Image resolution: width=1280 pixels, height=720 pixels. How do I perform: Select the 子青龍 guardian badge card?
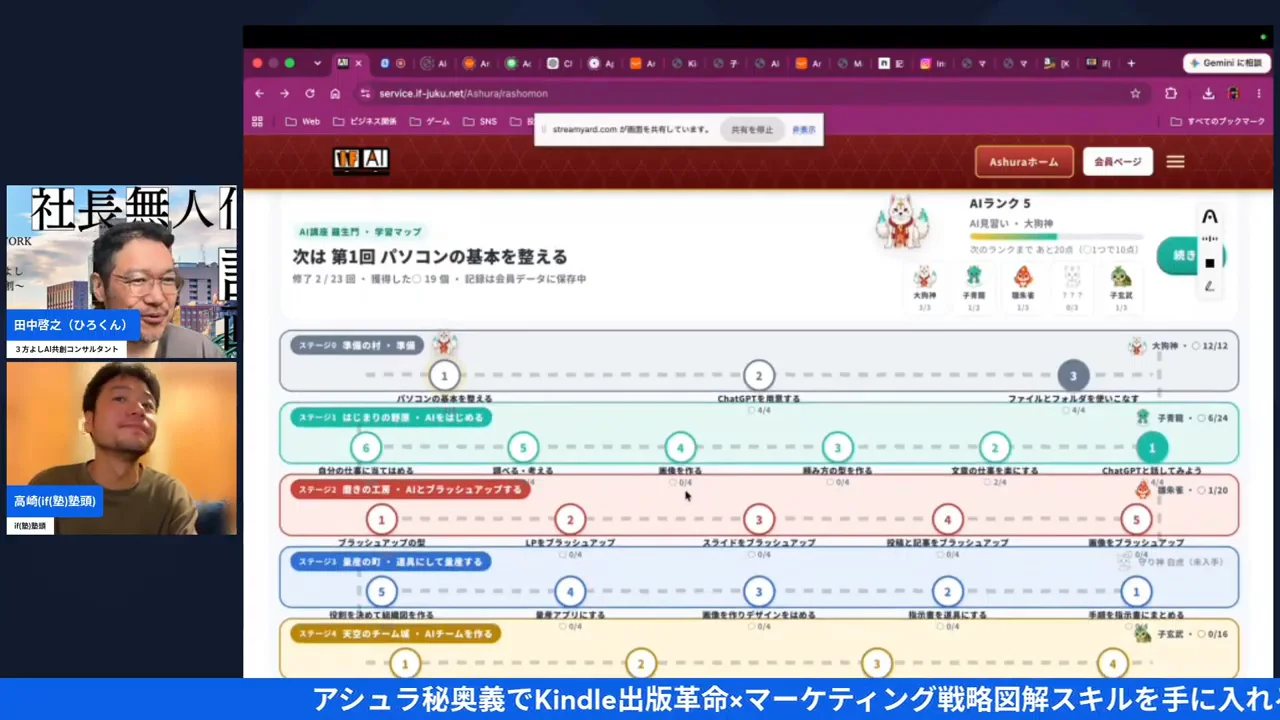[974, 288]
